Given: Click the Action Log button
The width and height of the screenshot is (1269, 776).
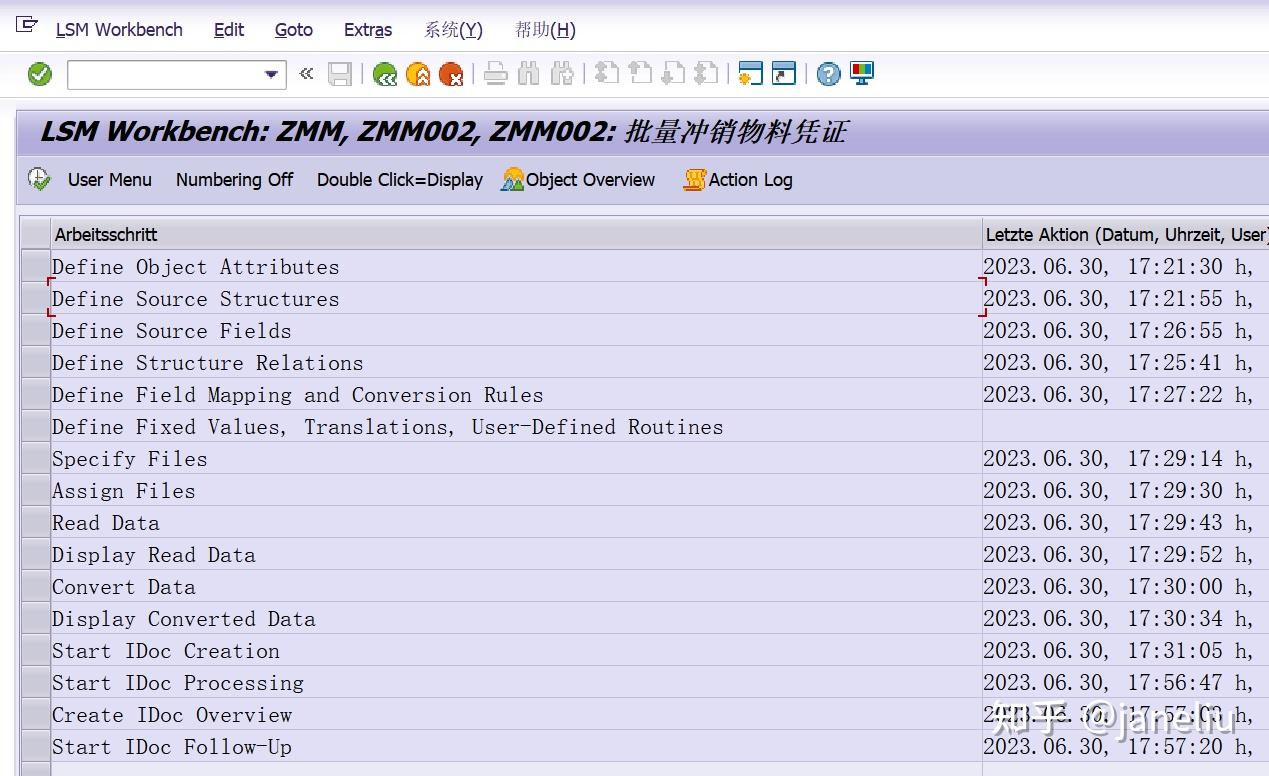Looking at the screenshot, I should click(x=738, y=180).
